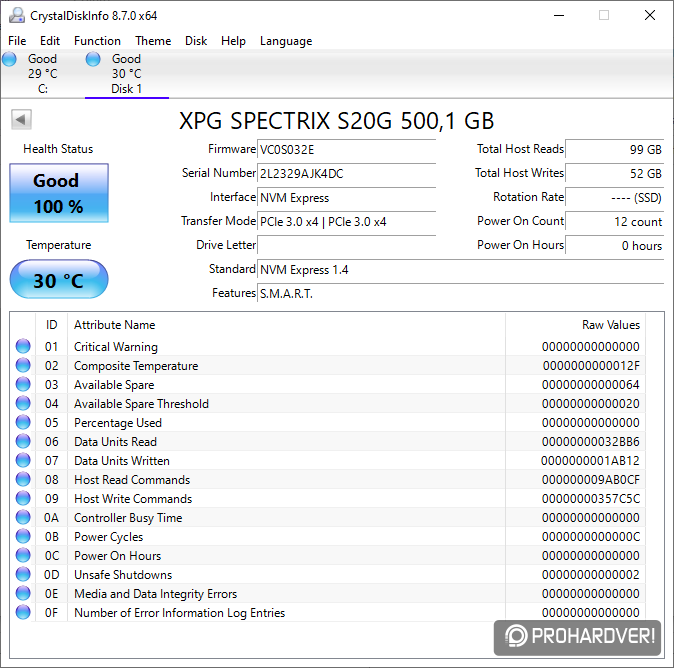Click the Controller Busy Time attribute name
This screenshot has height=668, width=674.
pyautogui.click(x=128, y=518)
